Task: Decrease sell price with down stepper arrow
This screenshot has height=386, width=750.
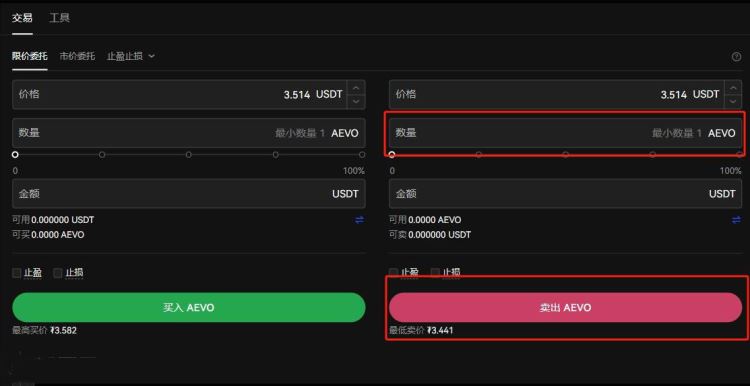Action: click(x=733, y=101)
